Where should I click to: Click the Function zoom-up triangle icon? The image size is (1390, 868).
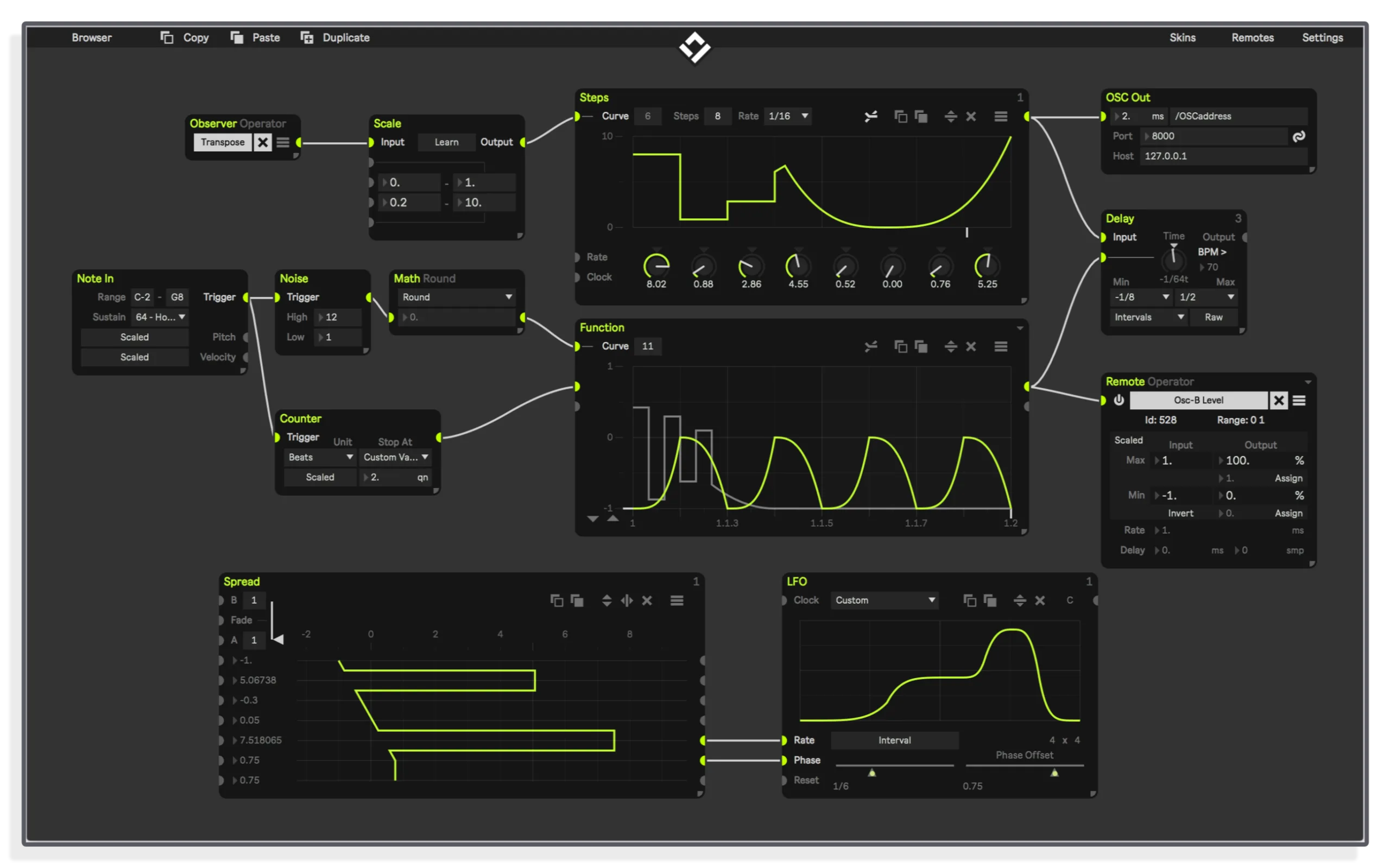point(612,518)
